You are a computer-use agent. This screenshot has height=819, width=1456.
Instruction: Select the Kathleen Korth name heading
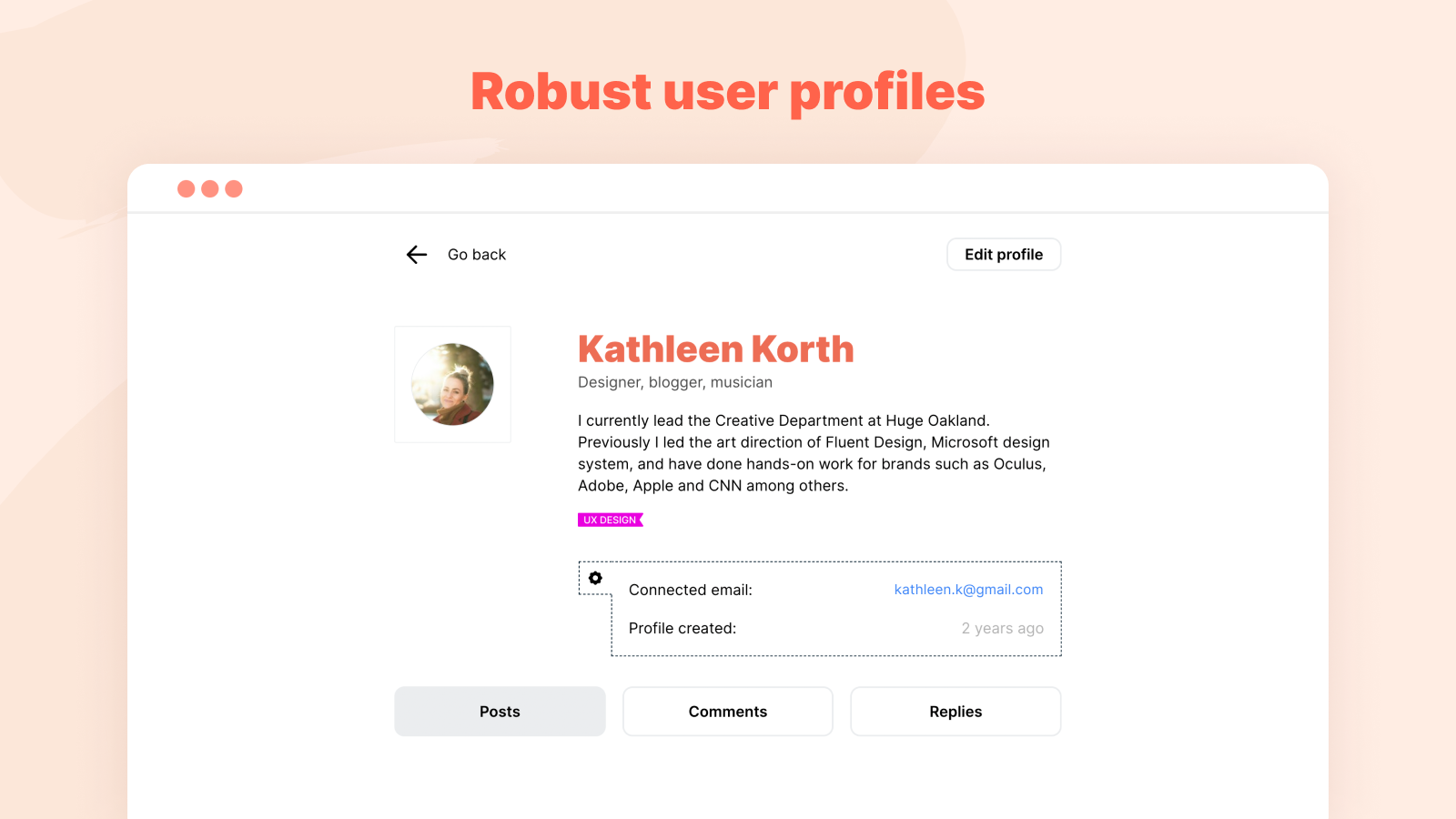(x=716, y=349)
